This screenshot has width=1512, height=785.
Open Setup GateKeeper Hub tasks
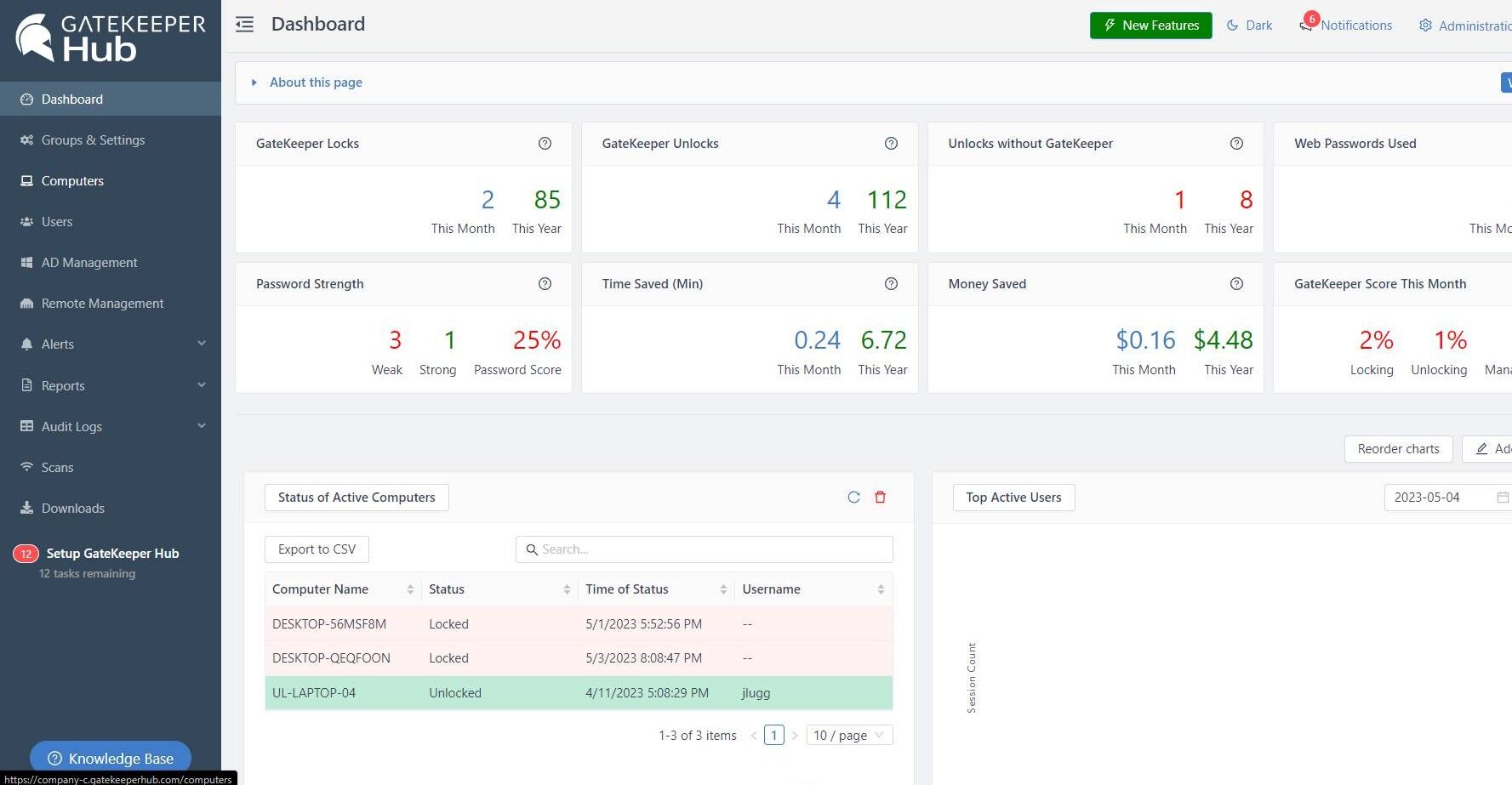click(112, 554)
